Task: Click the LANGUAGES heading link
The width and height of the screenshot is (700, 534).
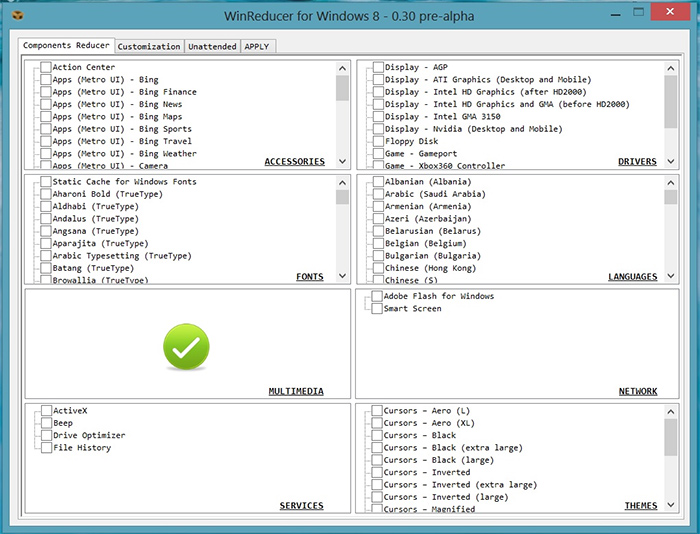Action: [x=633, y=277]
